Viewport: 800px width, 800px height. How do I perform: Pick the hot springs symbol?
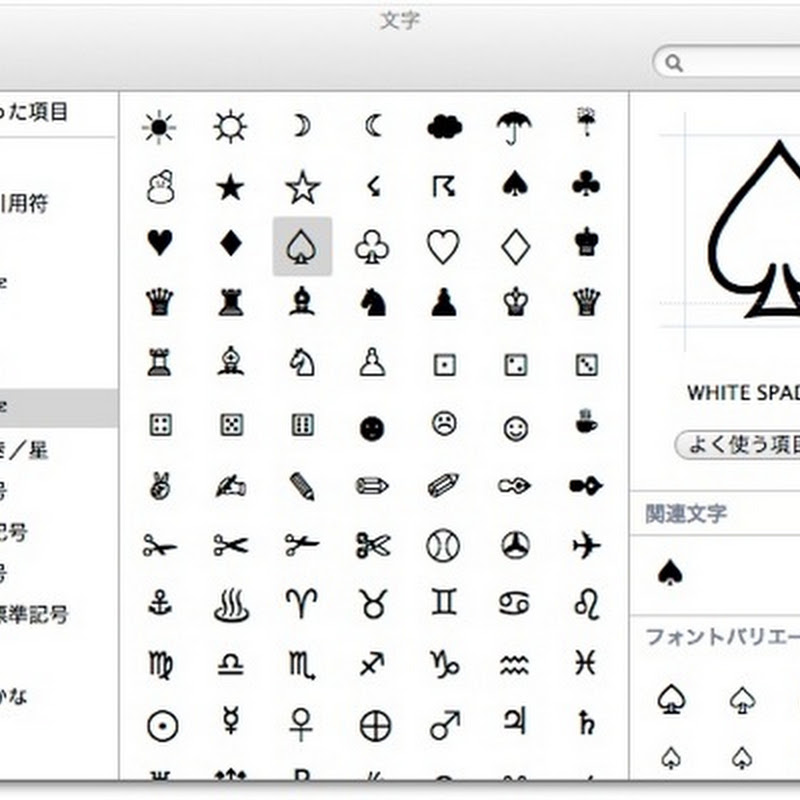[231, 605]
